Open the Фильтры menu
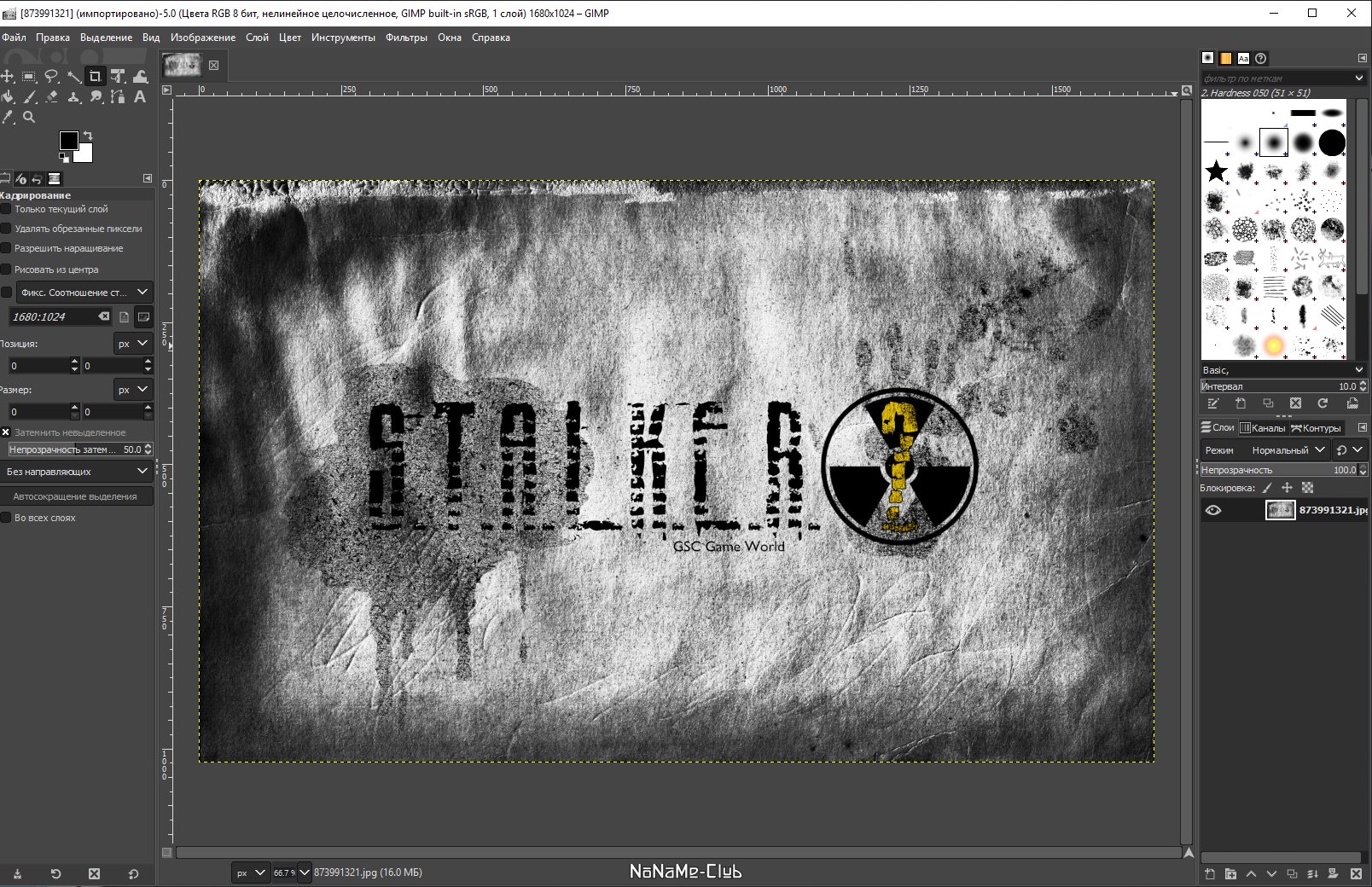The width and height of the screenshot is (1372, 887). [x=406, y=38]
